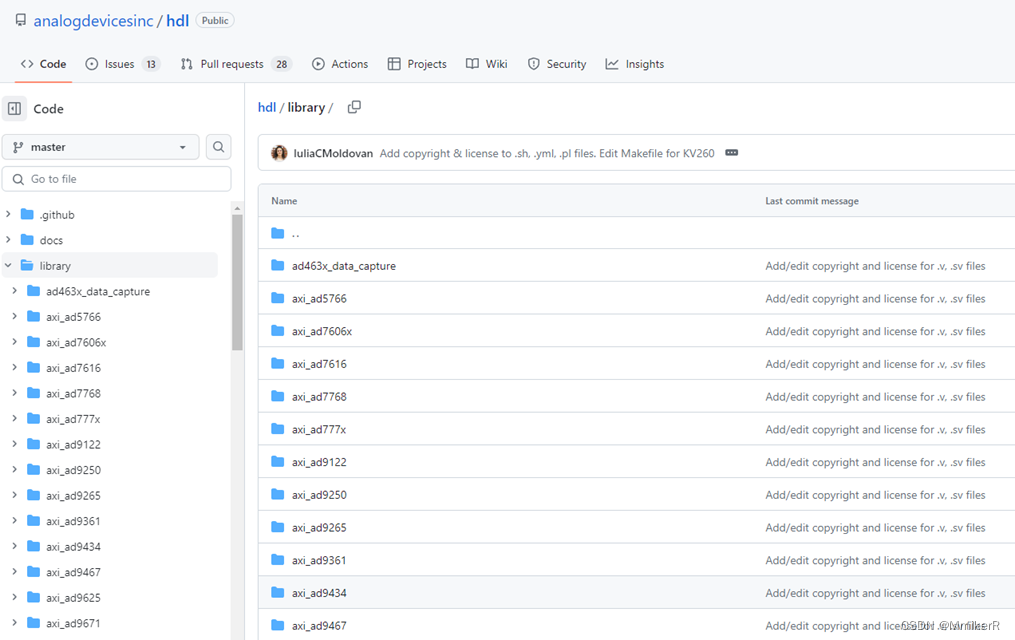Open the Actions tab
Image resolution: width=1015 pixels, height=640 pixels.
(340, 64)
